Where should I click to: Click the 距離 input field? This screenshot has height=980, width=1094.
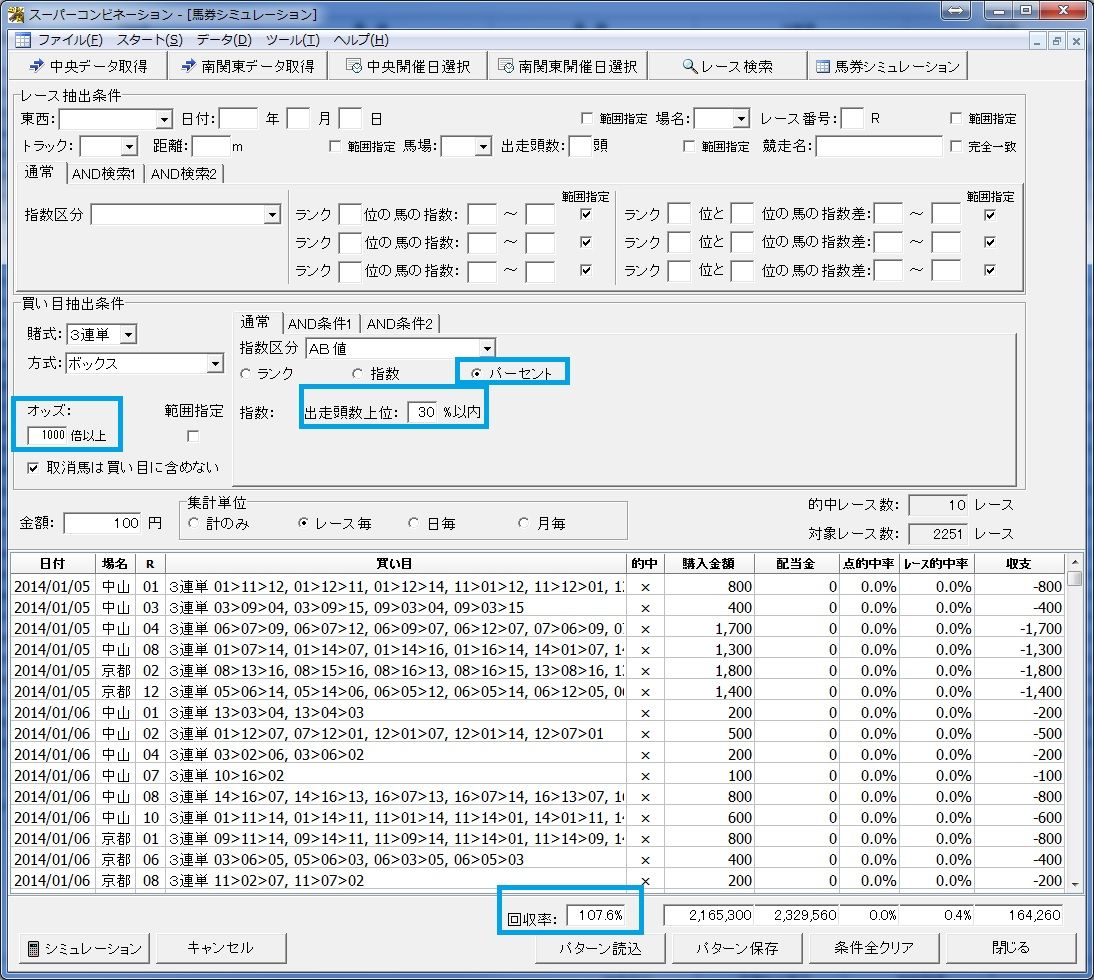pos(211,146)
